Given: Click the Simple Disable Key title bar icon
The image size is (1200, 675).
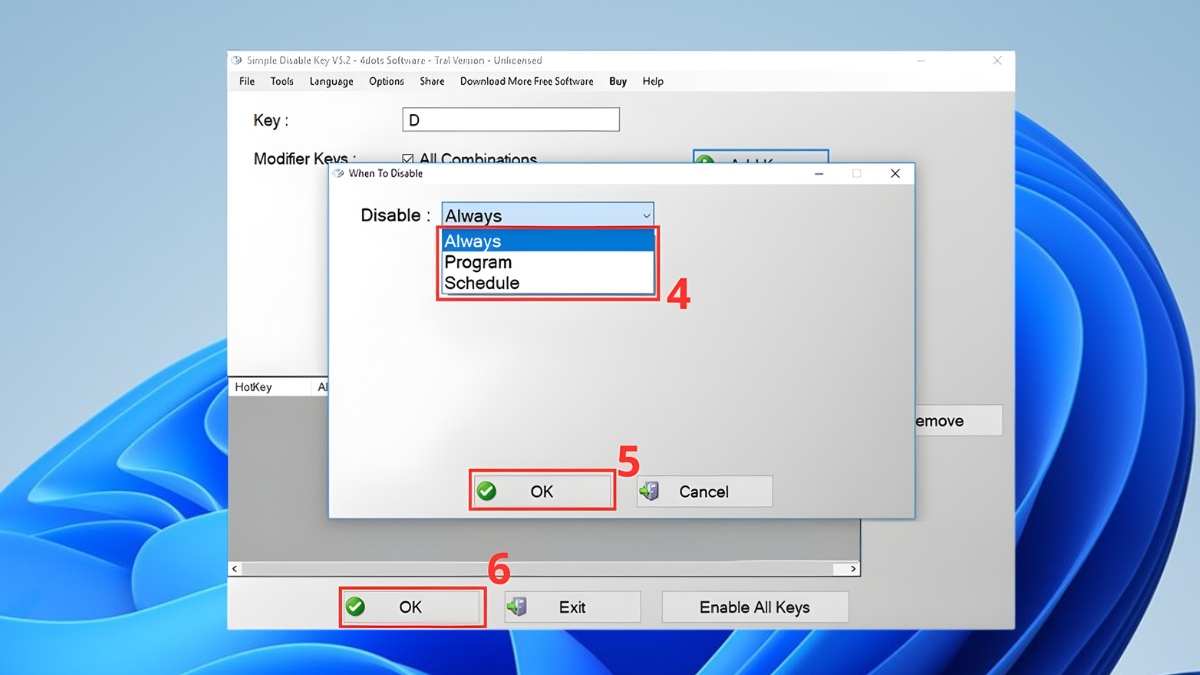Looking at the screenshot, I should tap(235, 60).
